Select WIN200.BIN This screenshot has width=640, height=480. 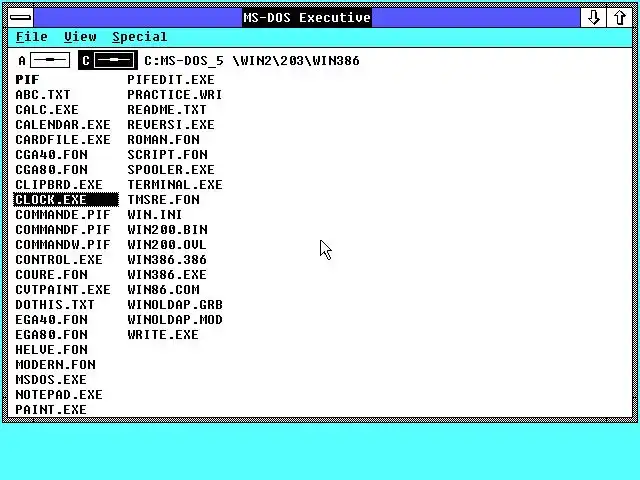point(167,230)
